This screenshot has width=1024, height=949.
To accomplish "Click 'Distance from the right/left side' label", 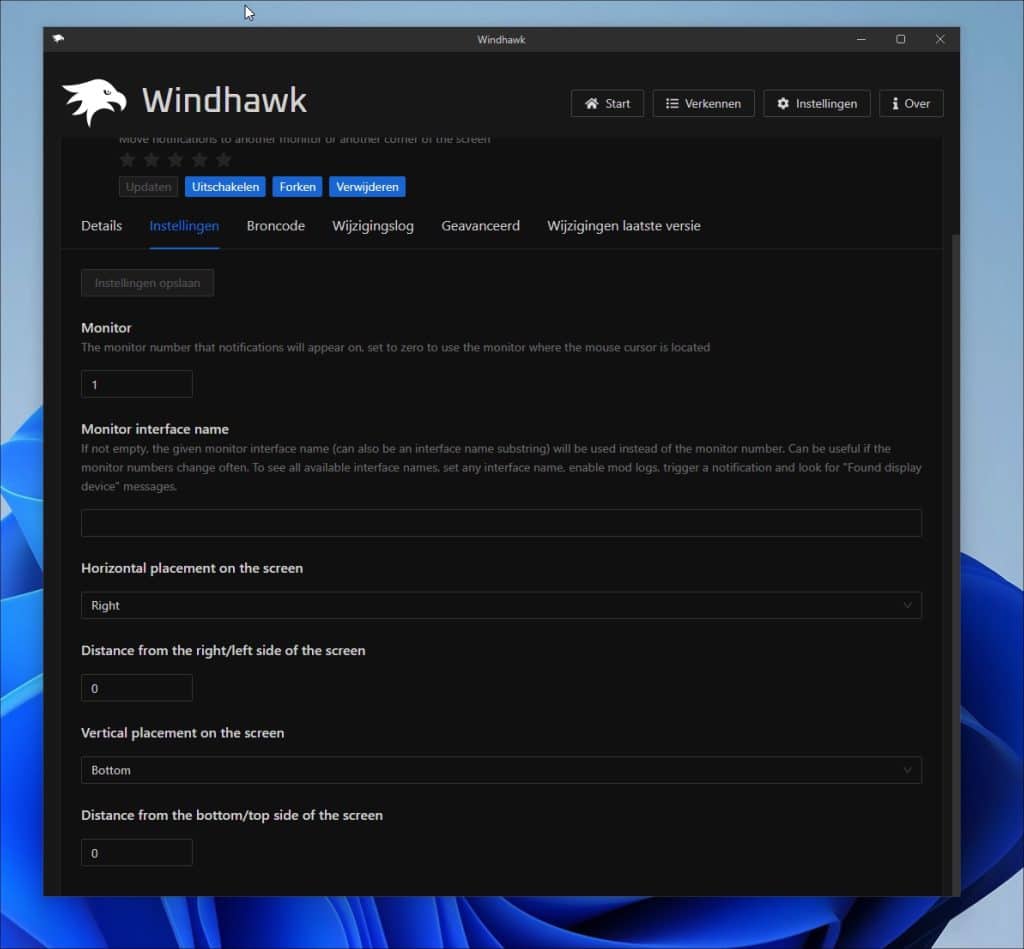I will tap(223, 651).
